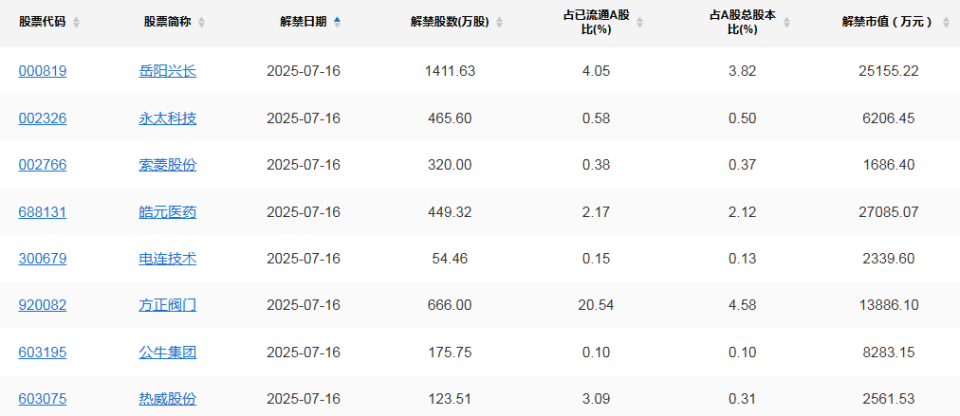Select the 3.82 total share ratio
960x416 pixels.
[x=742, y=72]
